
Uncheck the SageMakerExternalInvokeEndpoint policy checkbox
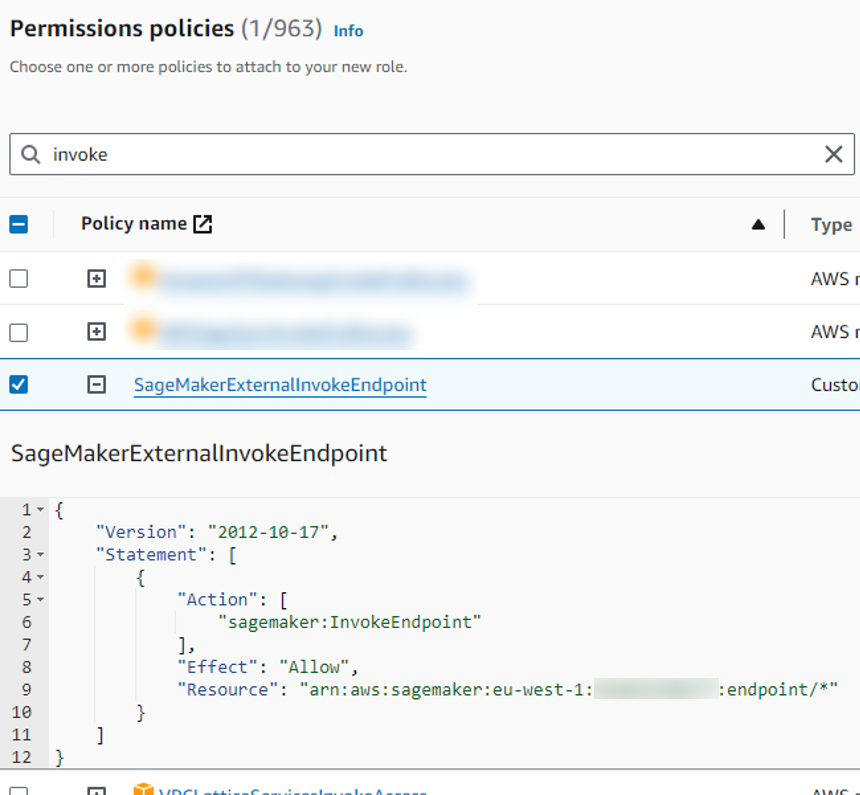point(19,385)
